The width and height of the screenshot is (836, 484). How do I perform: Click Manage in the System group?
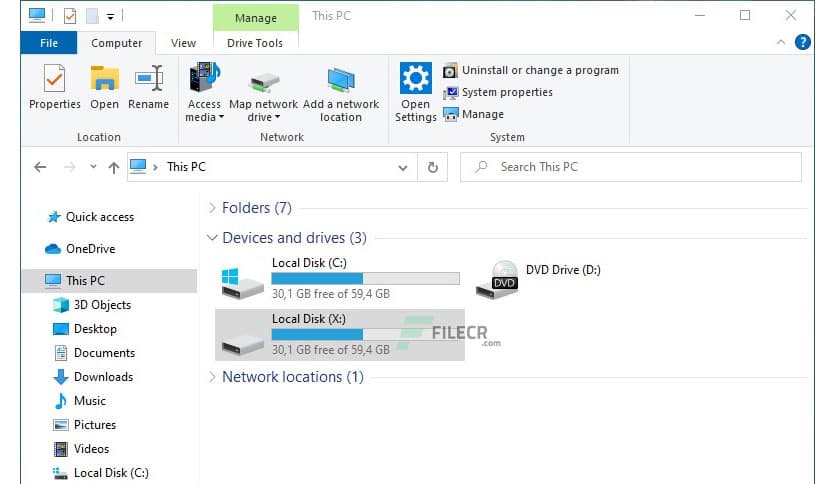tap(473, 114)
